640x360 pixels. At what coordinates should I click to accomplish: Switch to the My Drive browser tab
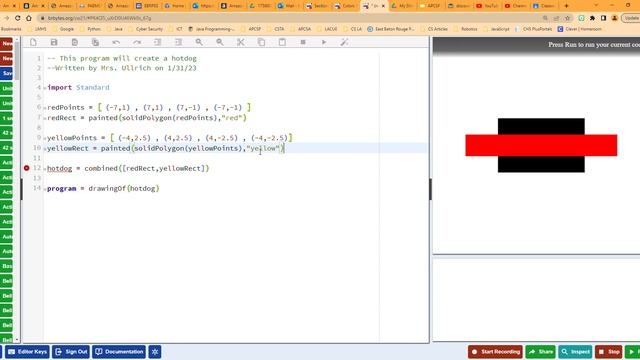coord(402,6)
